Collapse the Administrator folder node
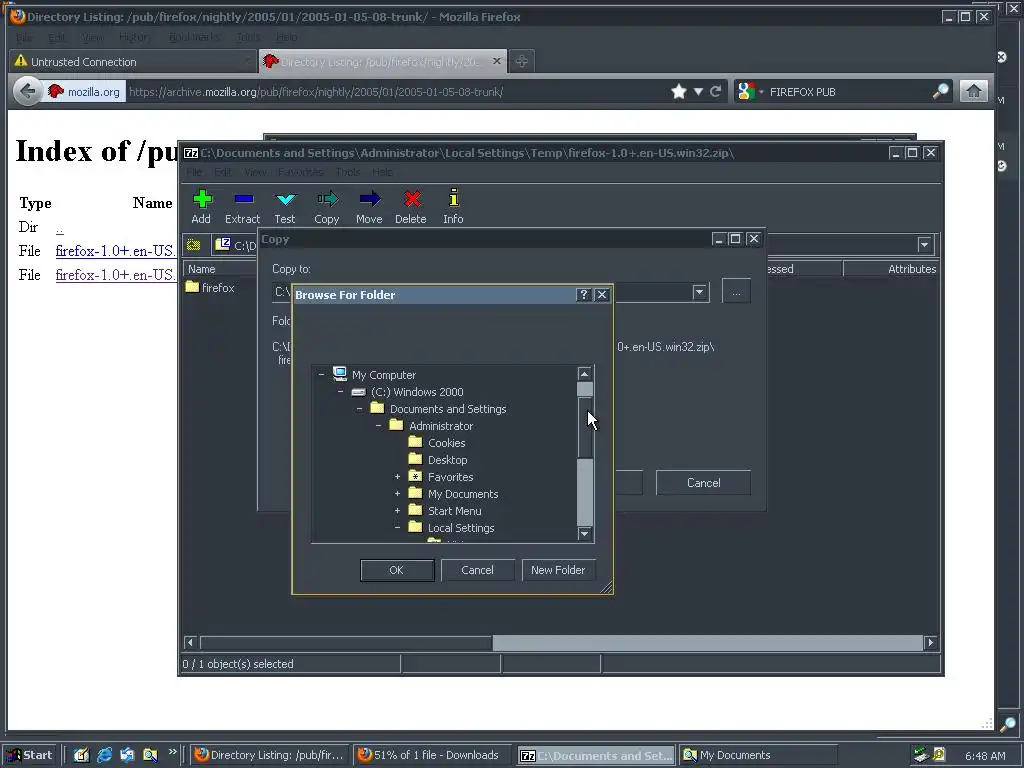This screenshot has width=1024, height=768. 378,426
